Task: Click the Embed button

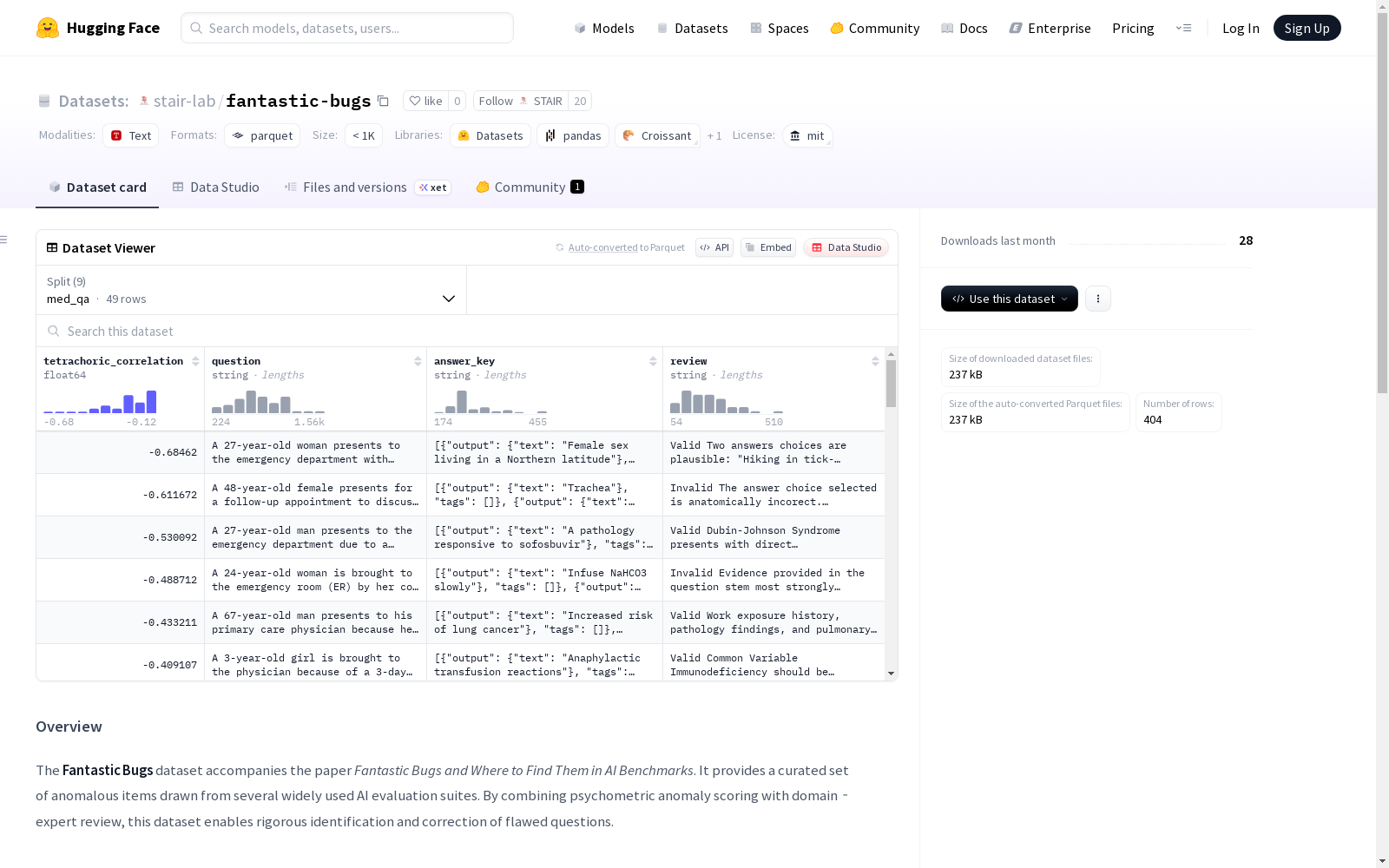Action: coord(768,247)
